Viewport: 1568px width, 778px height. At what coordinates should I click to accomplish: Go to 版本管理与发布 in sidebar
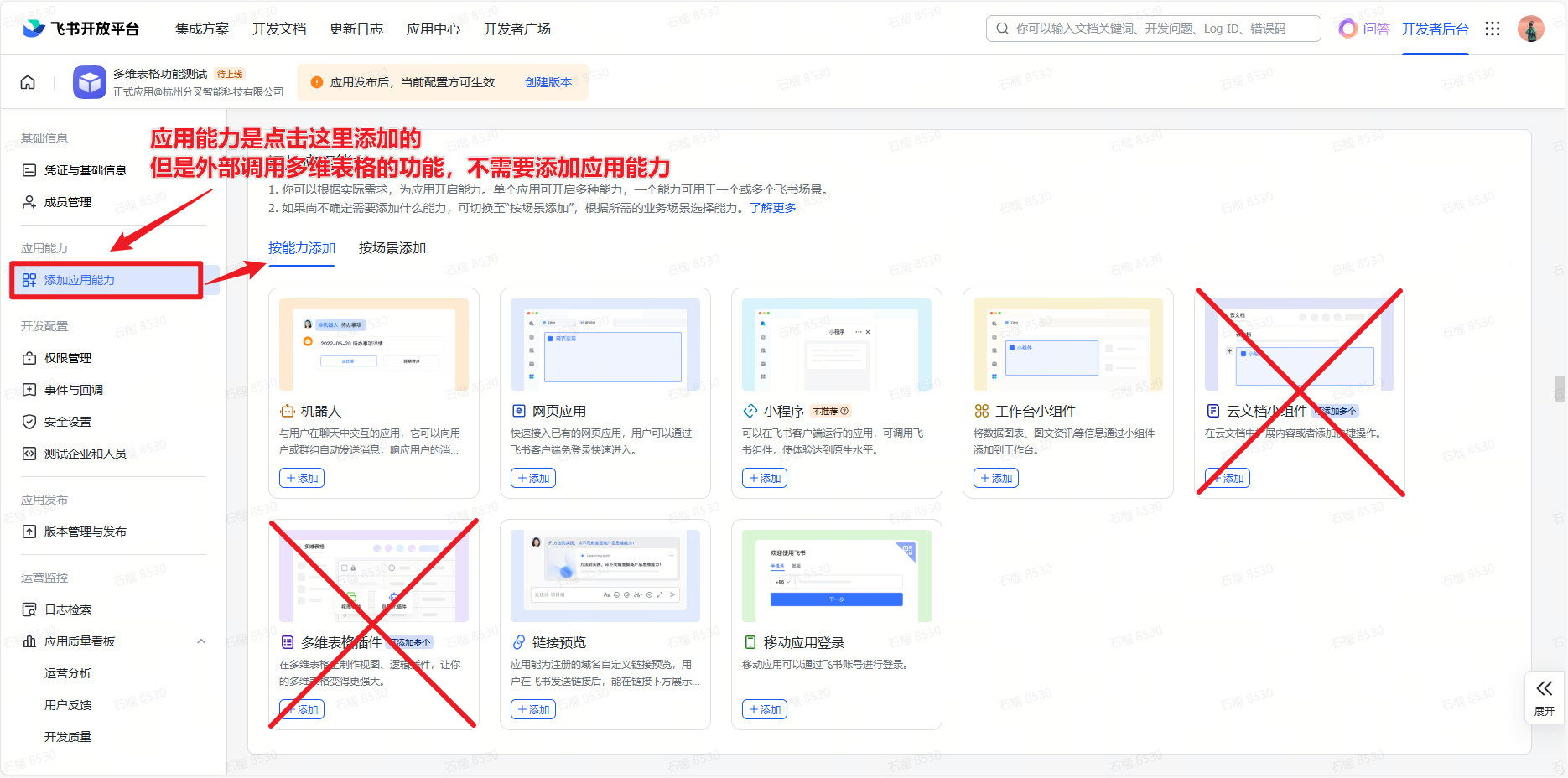point(85,532)
